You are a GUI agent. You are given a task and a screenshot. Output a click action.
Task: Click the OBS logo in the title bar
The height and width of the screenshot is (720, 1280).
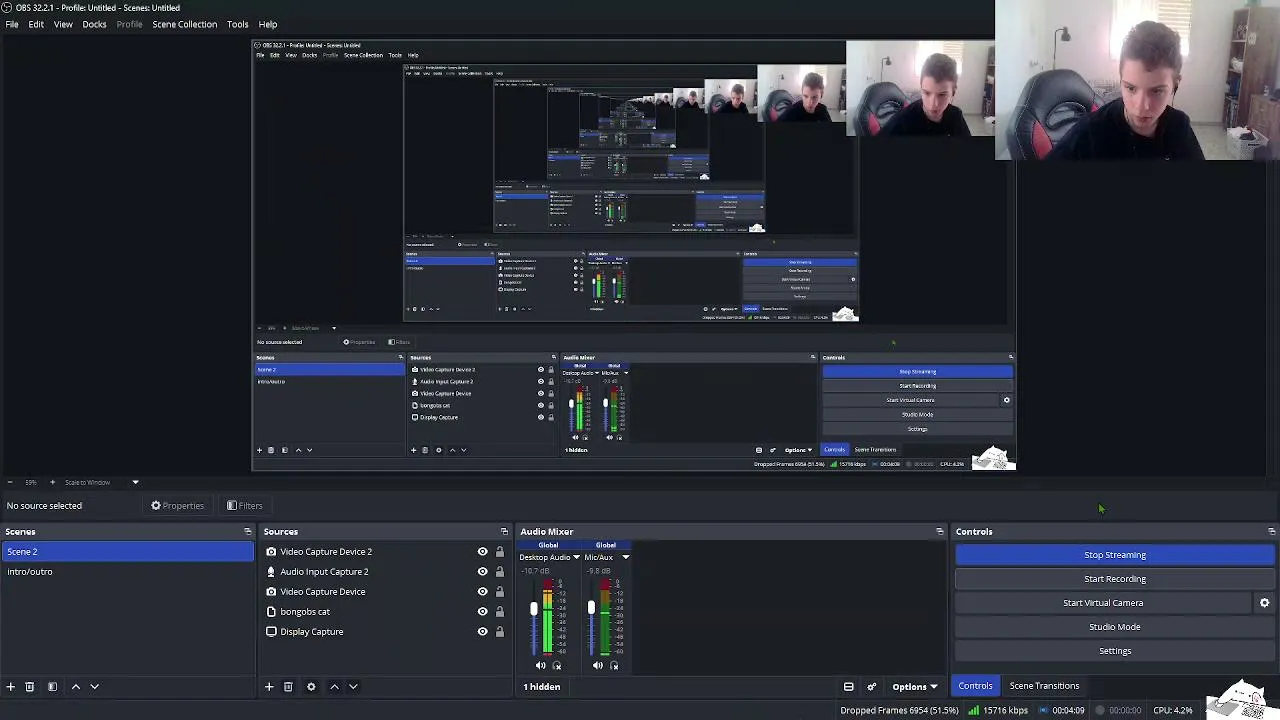[7, 8]
